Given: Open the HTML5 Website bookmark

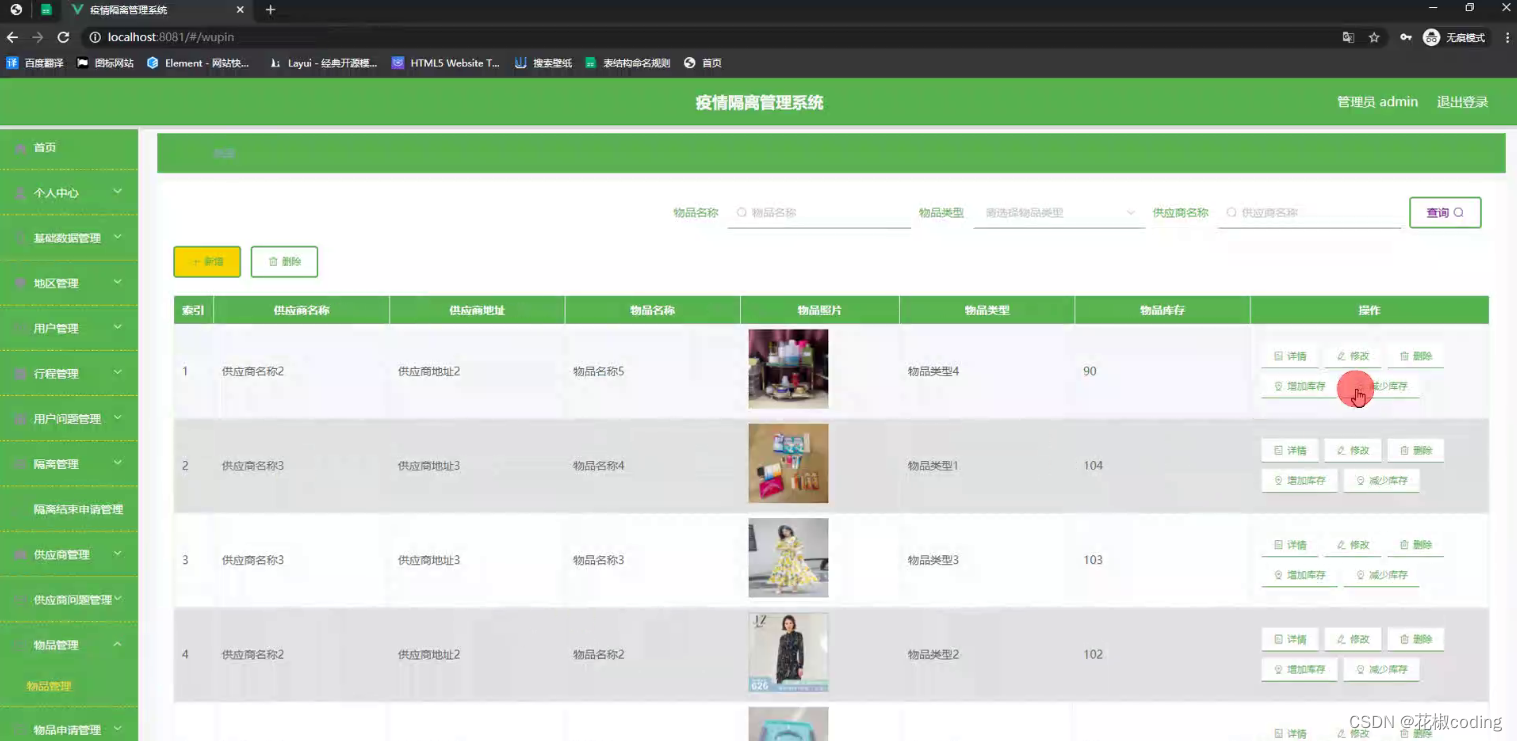Looking at the screenshot, I should pyautogui.click(x=446, y=62).
